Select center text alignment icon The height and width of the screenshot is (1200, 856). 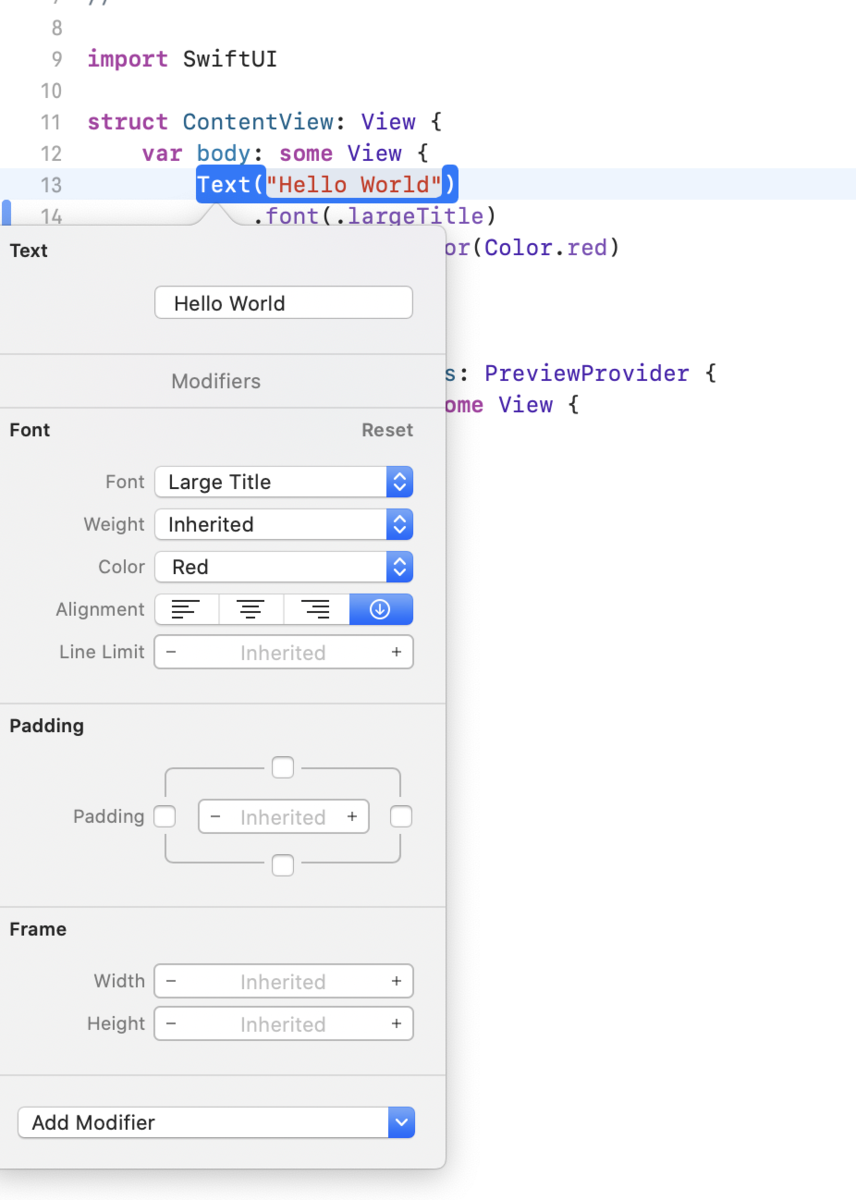tap(251, 609)
